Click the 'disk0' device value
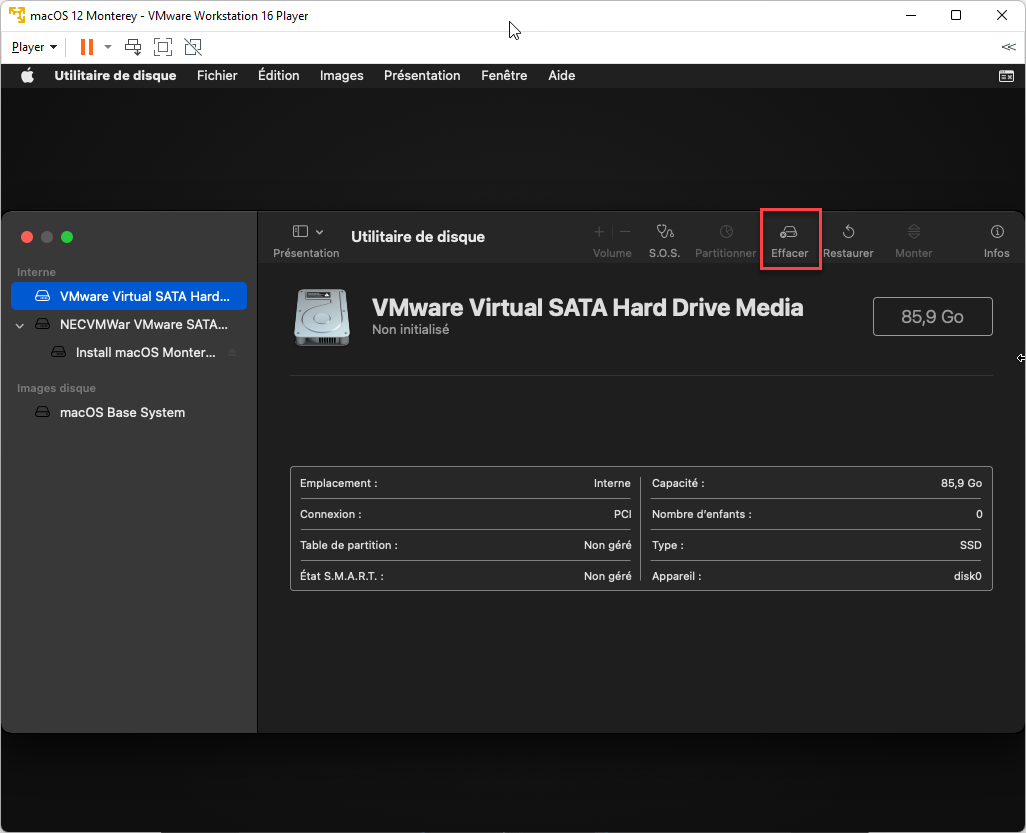 click(967, 576)
